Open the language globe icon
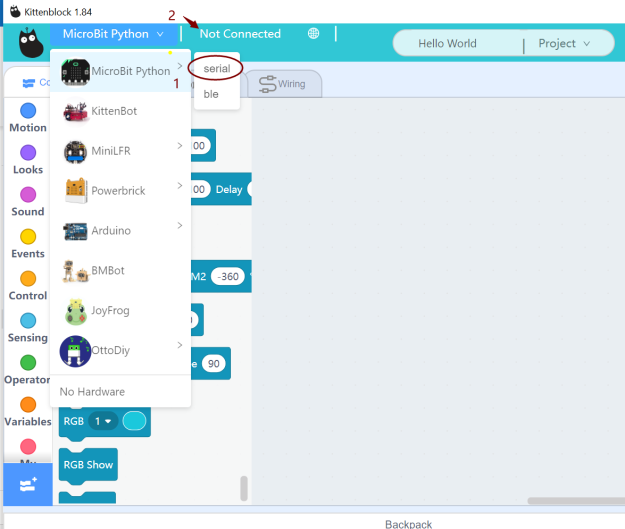 (x=313, y=34)
